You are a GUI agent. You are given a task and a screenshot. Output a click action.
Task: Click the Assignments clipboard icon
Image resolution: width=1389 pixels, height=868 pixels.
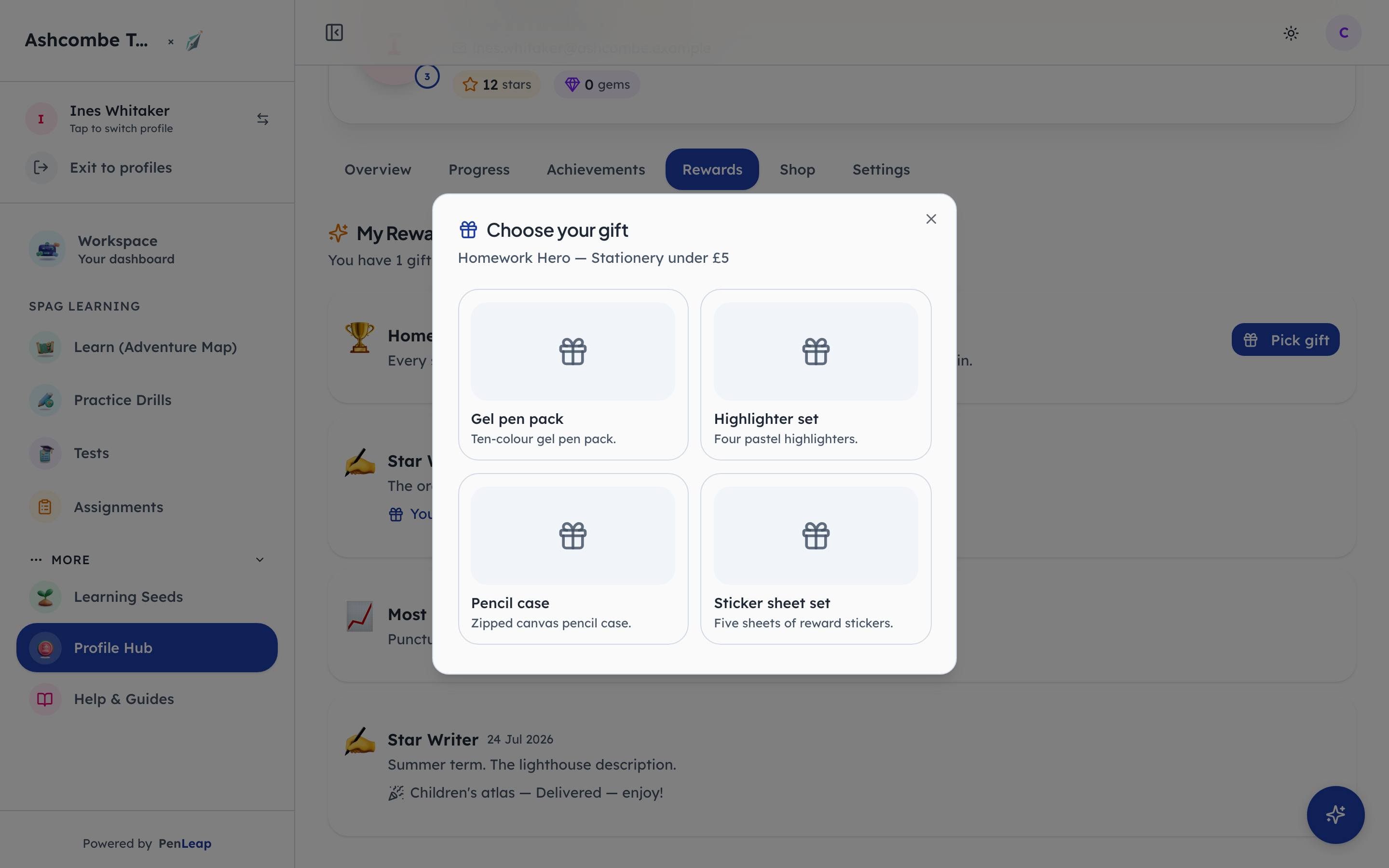point(45,507)
